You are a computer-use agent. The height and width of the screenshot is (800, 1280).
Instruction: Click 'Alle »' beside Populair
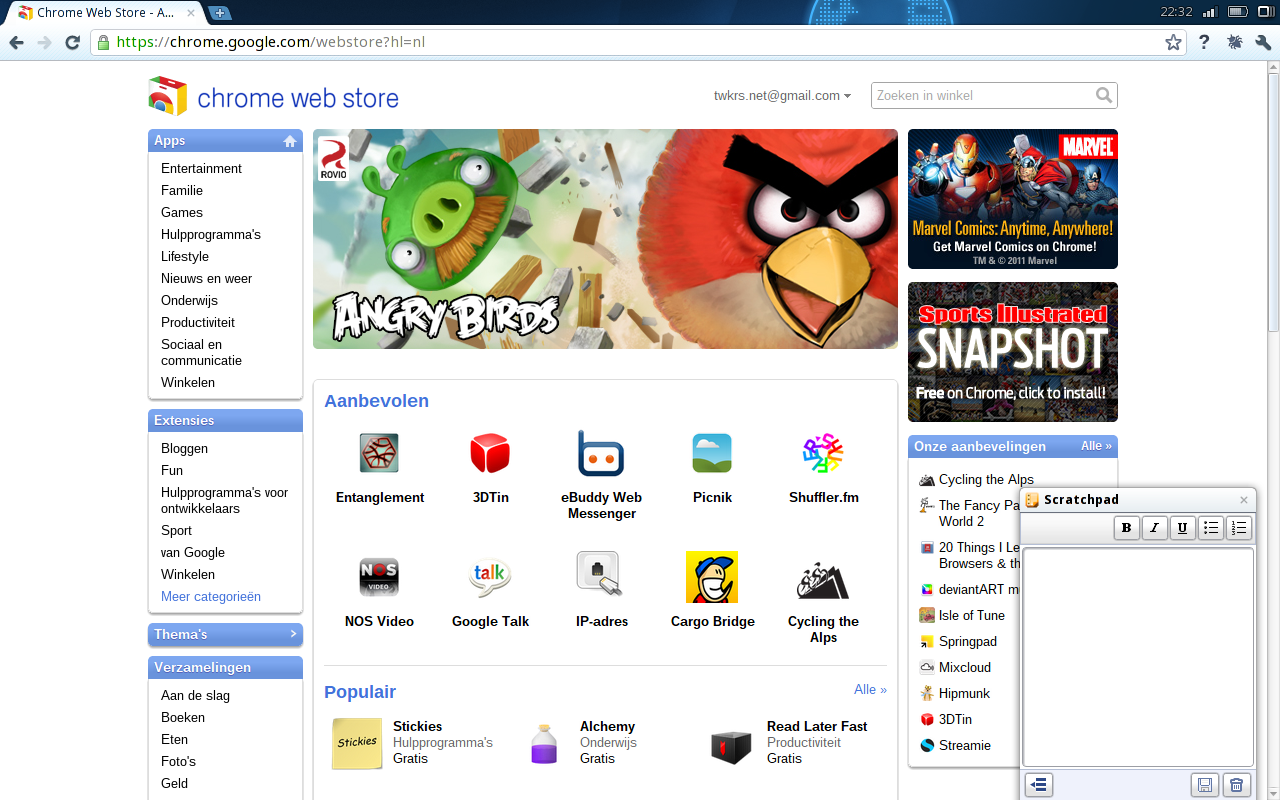click(x=870, y=690)
